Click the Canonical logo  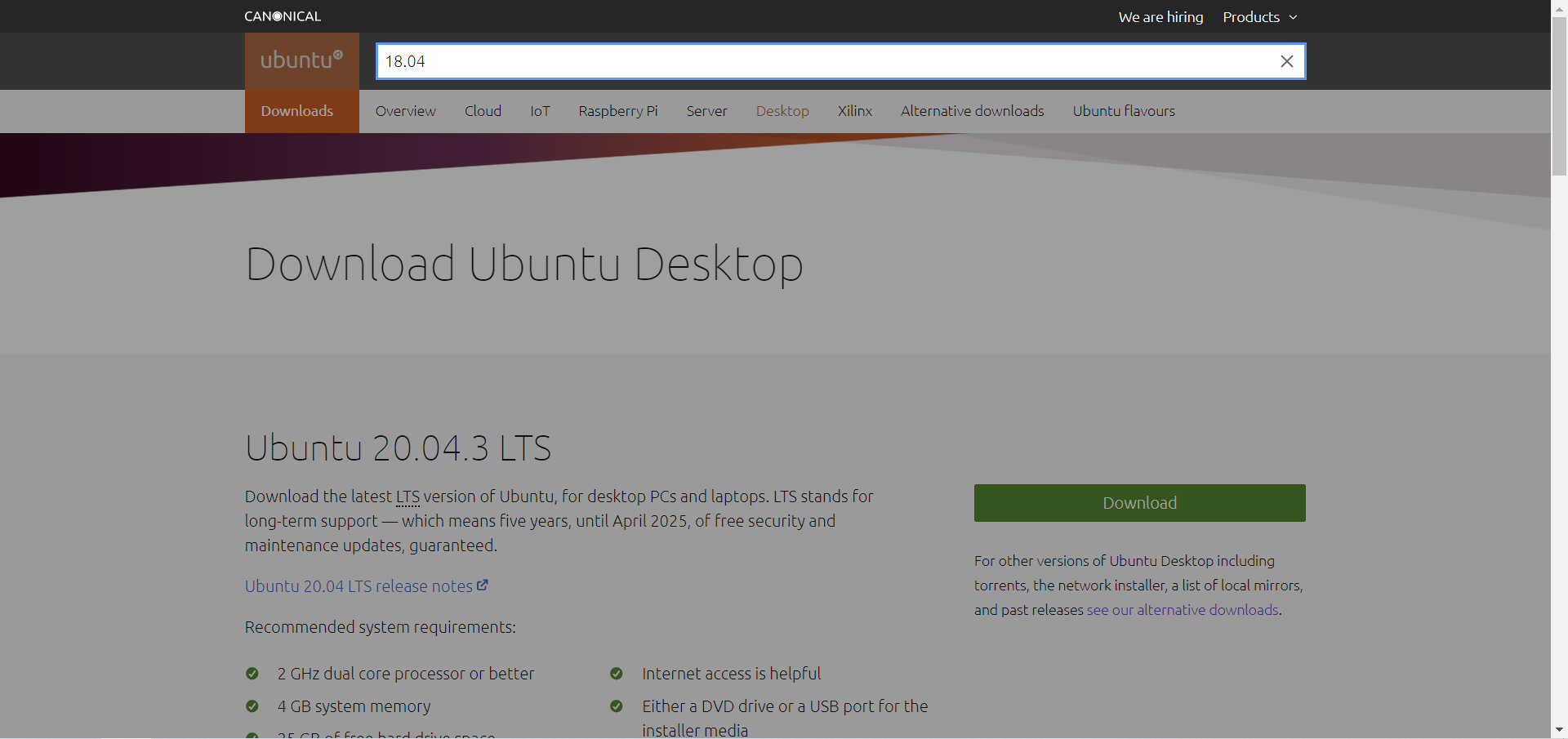[x=283, y=16]
